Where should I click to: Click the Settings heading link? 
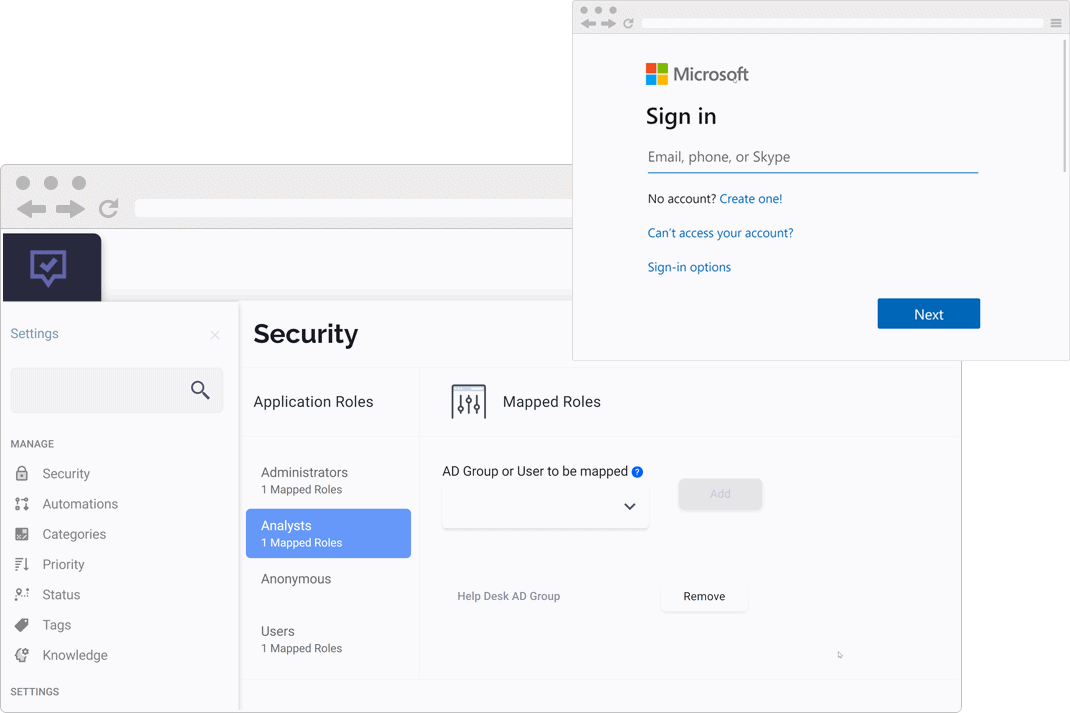34,334
